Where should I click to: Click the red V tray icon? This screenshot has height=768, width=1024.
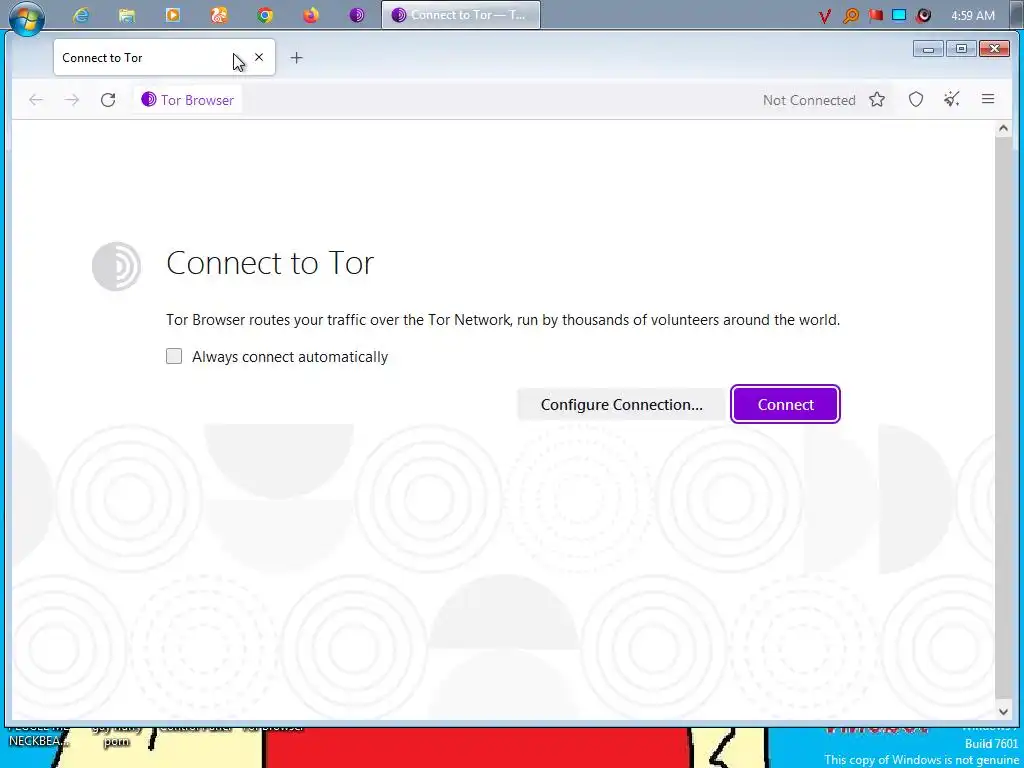click(x=825, y=16)
